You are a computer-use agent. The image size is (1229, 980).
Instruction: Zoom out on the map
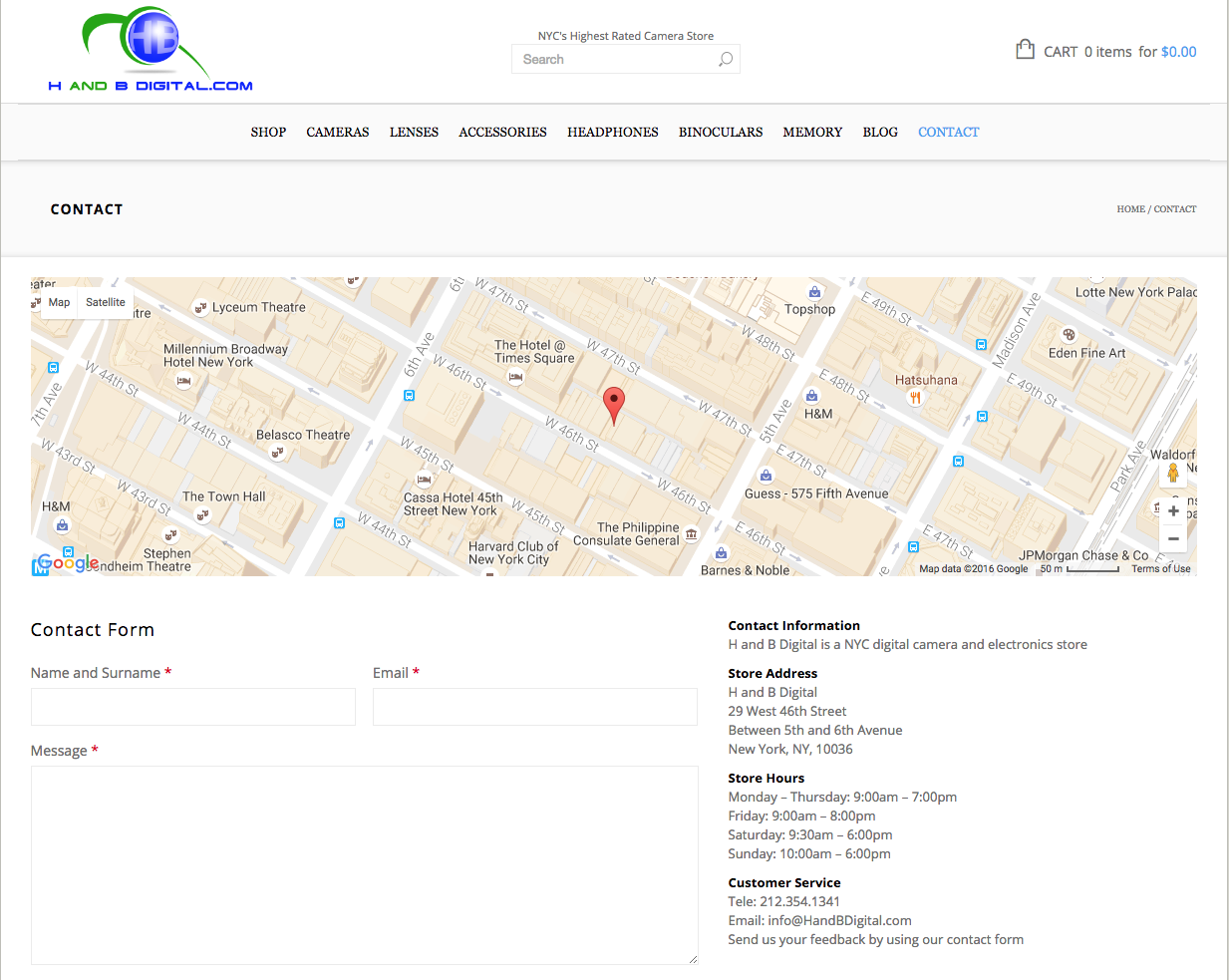(1173, 538)
